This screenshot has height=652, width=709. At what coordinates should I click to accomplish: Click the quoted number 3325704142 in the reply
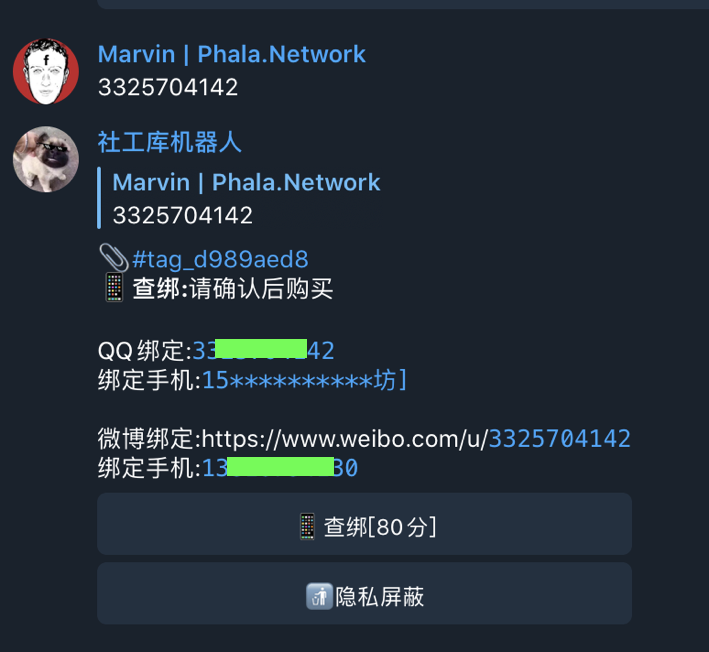click(182, 215)
